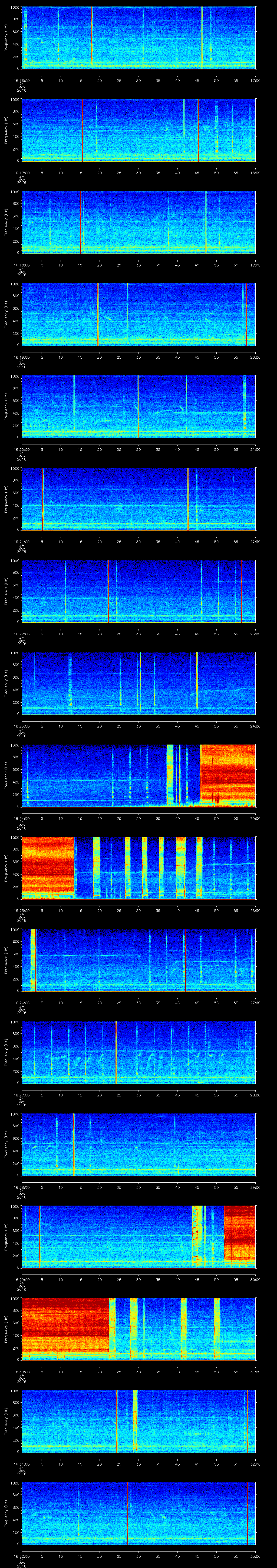
Task: Select the "16:19:00" time axis label
Action: point(22,357)
